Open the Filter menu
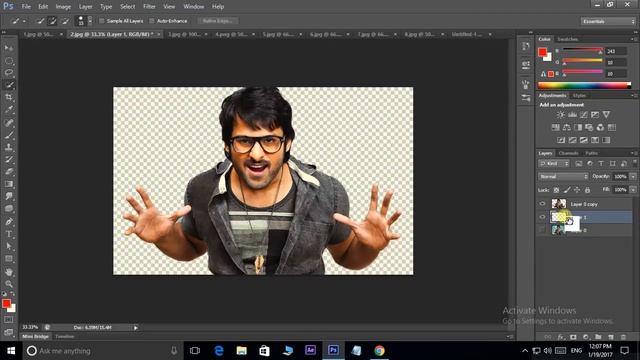640x360 pixels. (x=149, y=7)
